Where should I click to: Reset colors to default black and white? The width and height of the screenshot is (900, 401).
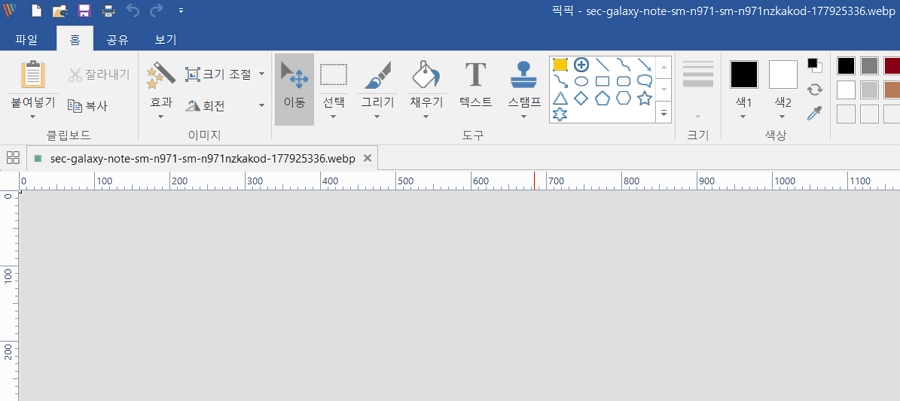pyautogui.click(x=814, y=65)
